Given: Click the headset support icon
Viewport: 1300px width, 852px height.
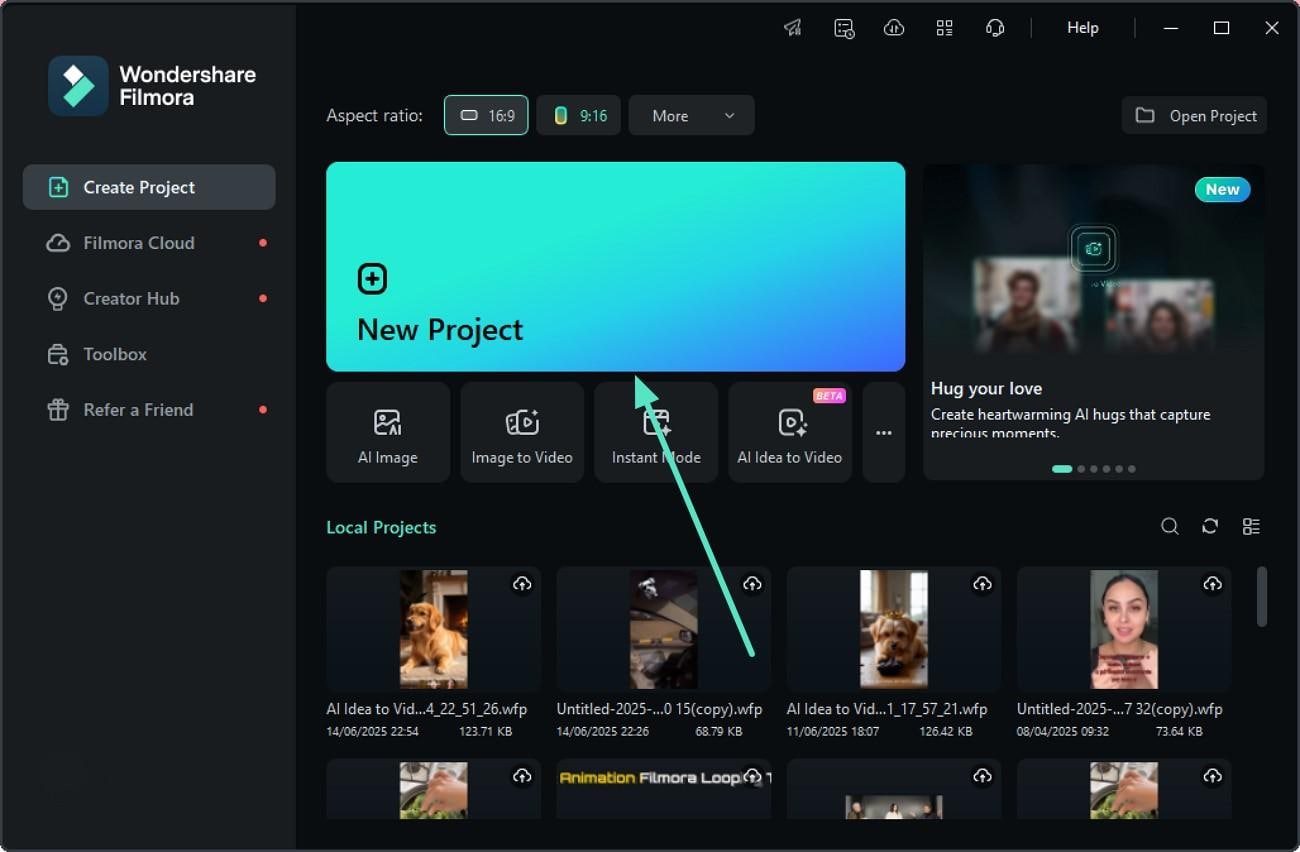Looking at the screenshot, I should click(x=995, y=28).
